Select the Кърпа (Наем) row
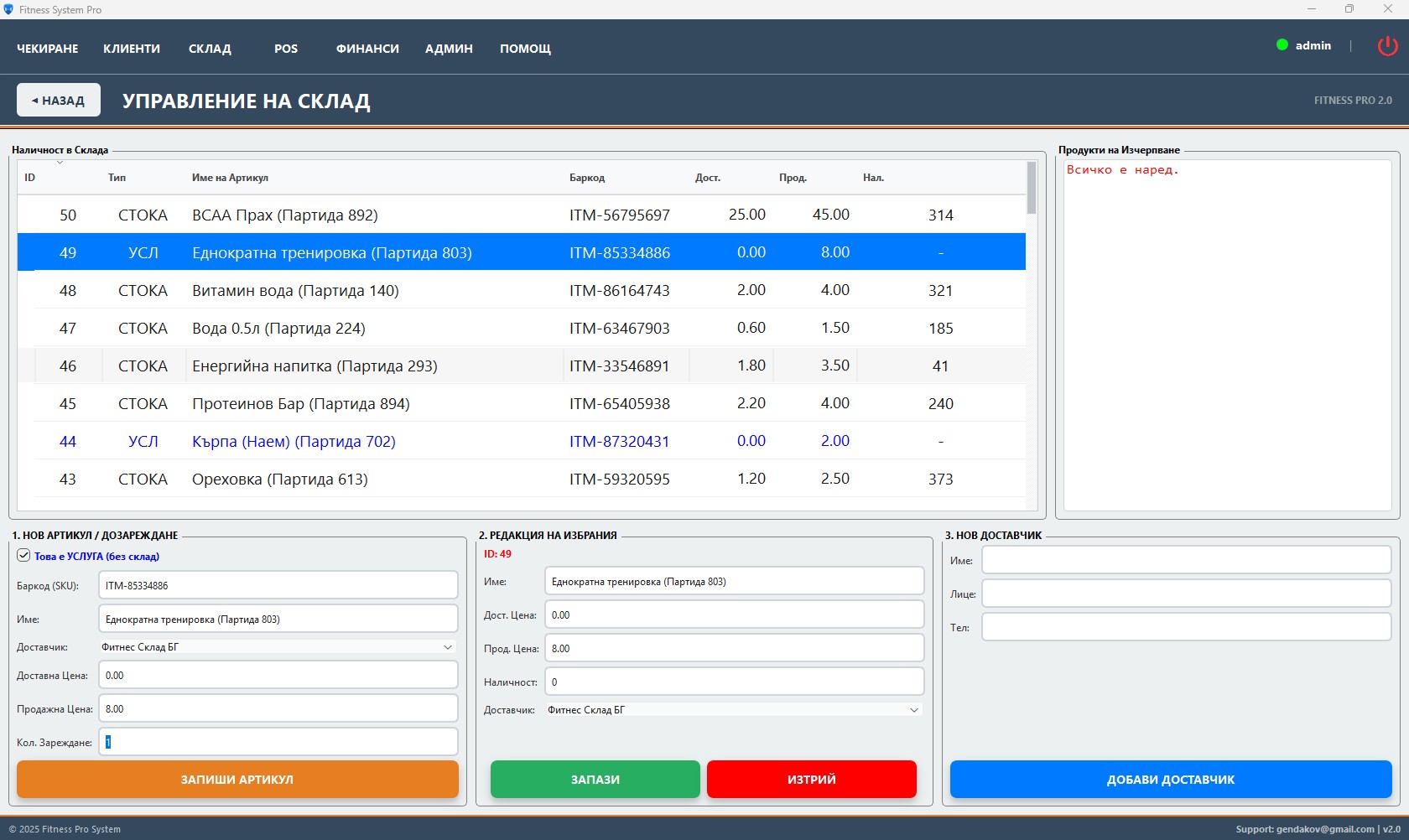Screen dimensions: 1409x840 tap(294, 442)
